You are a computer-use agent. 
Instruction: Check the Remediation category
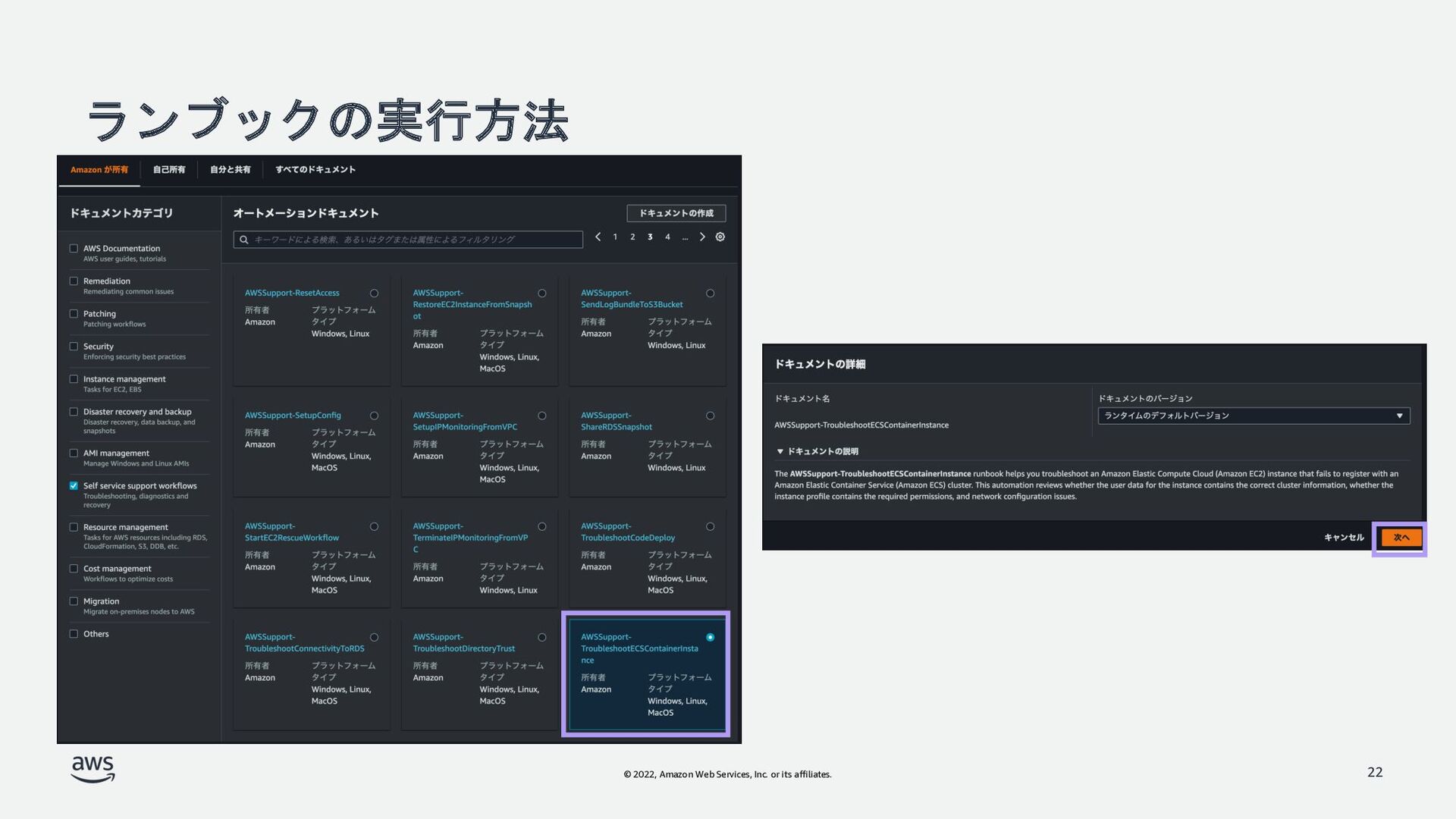[x=74, y=281]
